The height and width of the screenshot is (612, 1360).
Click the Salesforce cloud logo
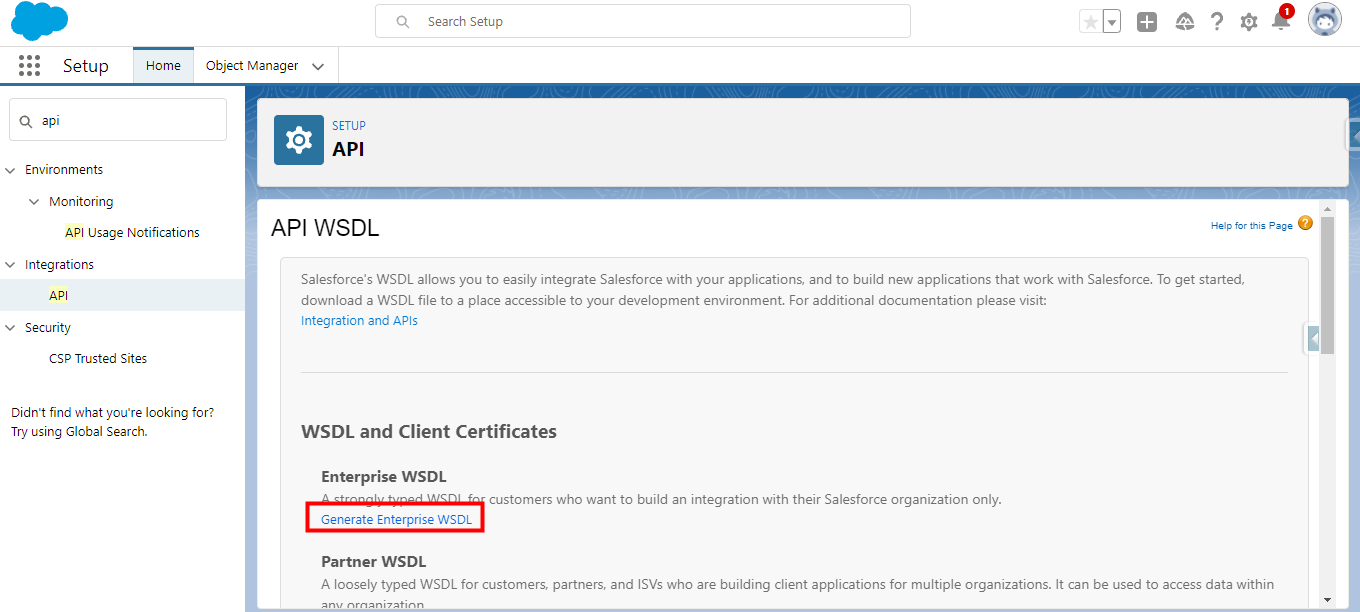click(x=39, y=21)
